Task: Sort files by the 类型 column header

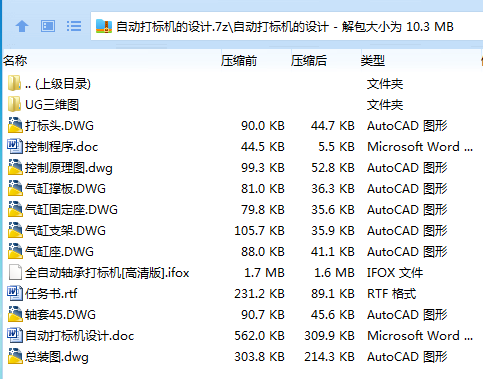Action: click(373, 61)
